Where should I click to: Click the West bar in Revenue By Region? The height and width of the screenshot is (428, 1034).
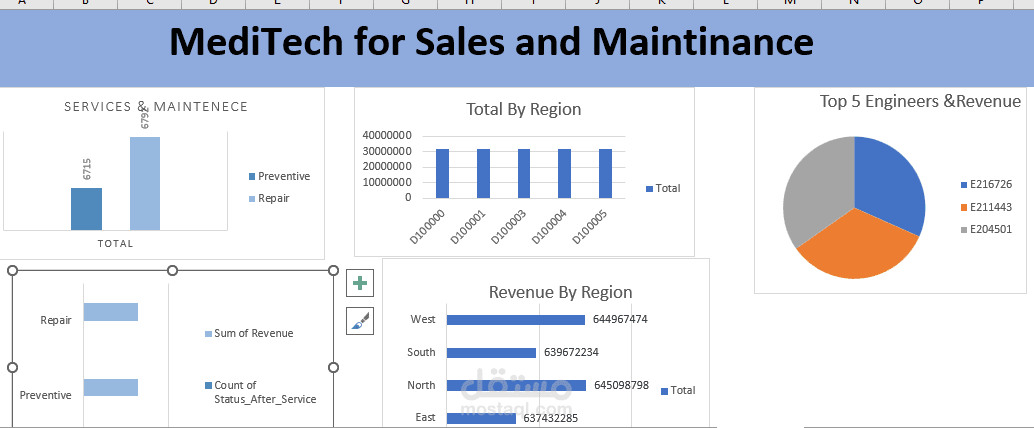point(515,320)
